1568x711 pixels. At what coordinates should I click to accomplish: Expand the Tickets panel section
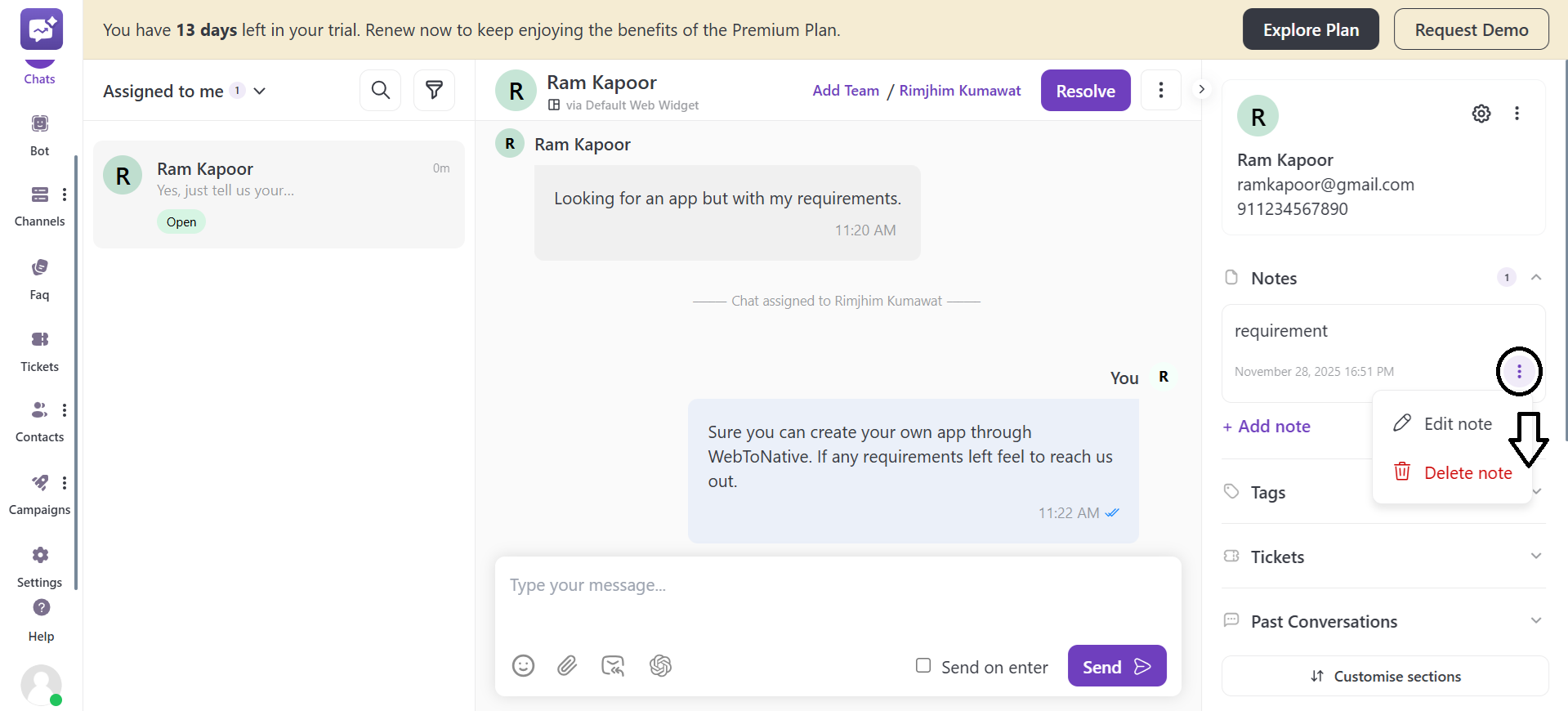[x=1536, y=557]
